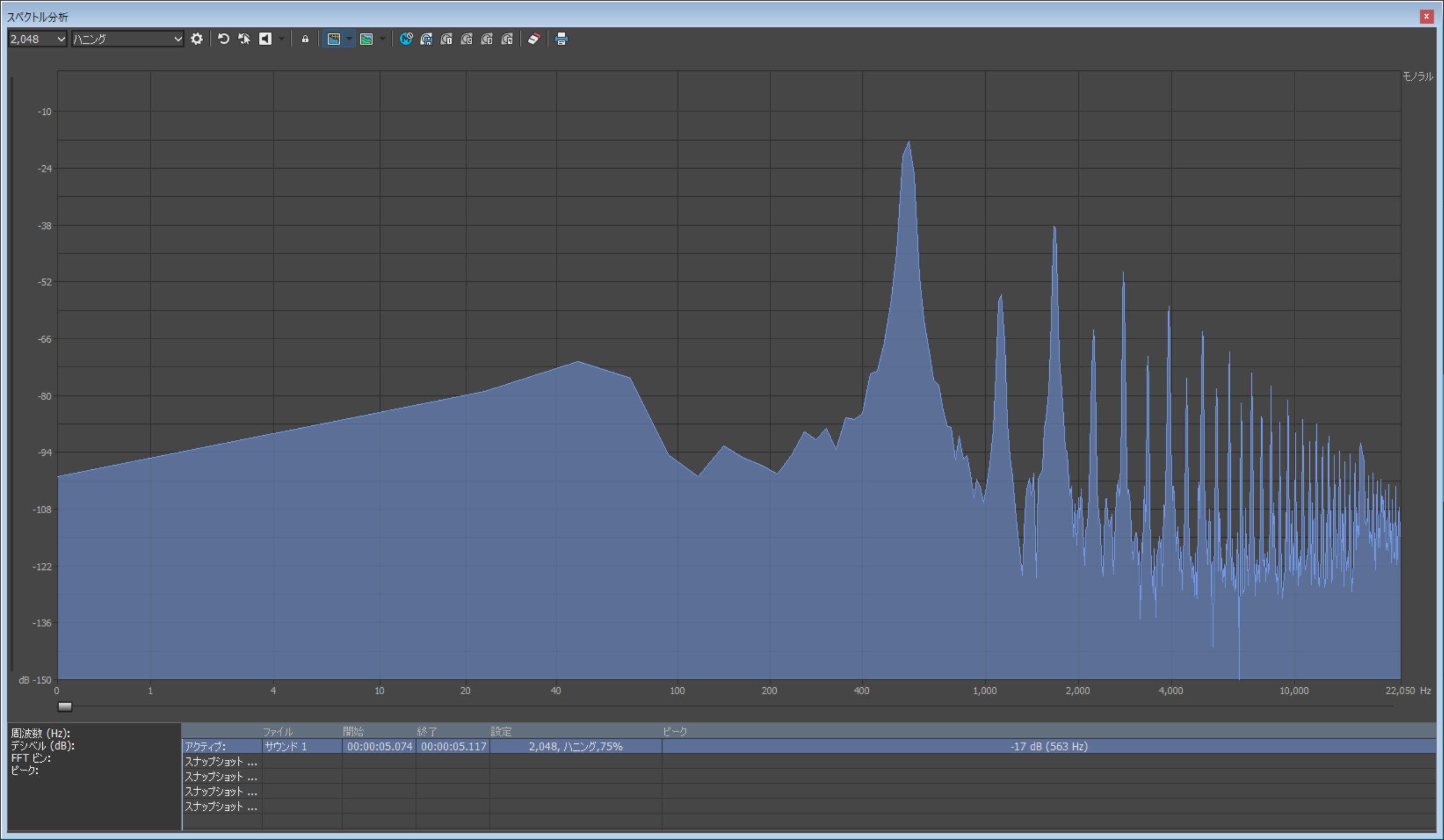Click the FFT ビン: readout label
The image size is (1444, 840).
(x=31, y=758)
